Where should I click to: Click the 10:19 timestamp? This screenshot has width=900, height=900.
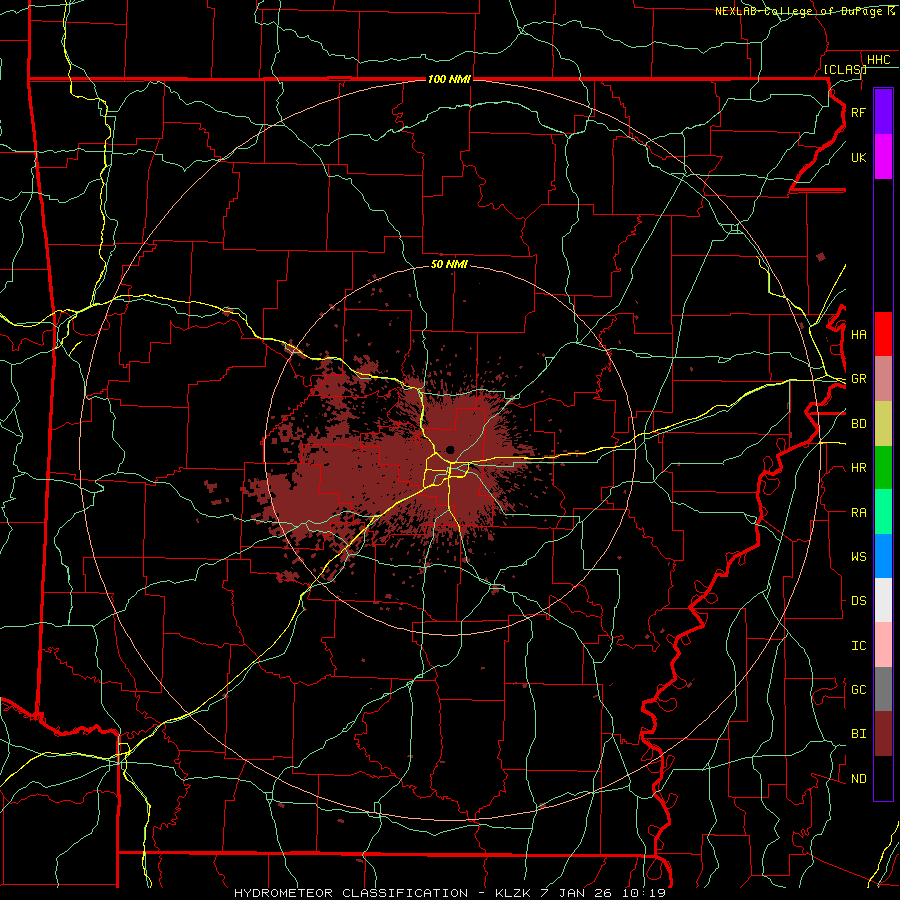coord(646,893)
